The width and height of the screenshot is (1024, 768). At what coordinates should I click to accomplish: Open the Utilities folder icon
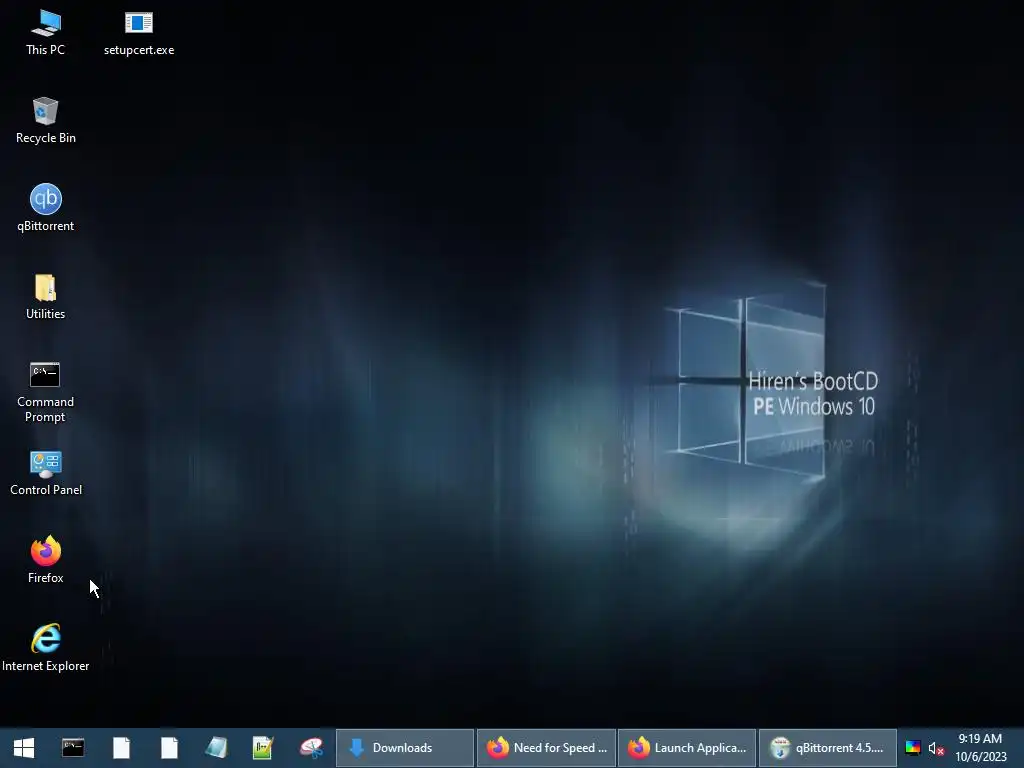(45, 296)
